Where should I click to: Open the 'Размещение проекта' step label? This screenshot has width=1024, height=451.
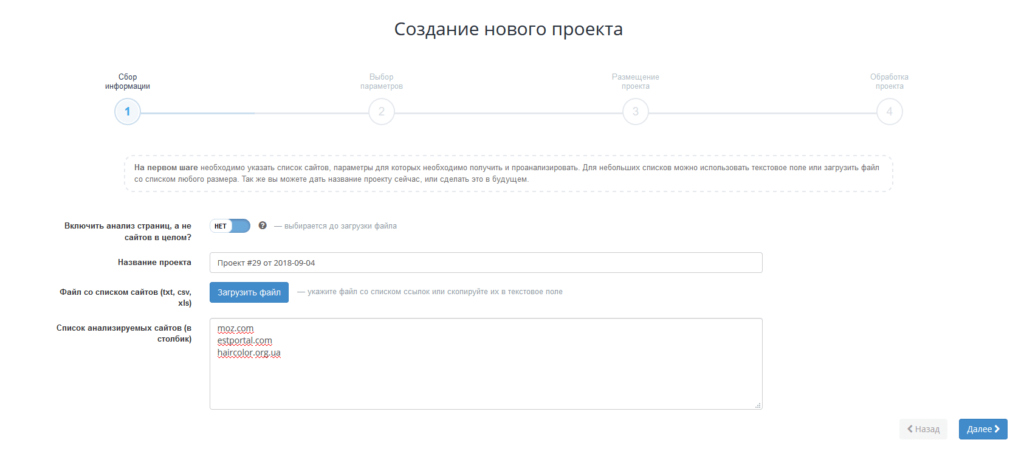[635, 81]
